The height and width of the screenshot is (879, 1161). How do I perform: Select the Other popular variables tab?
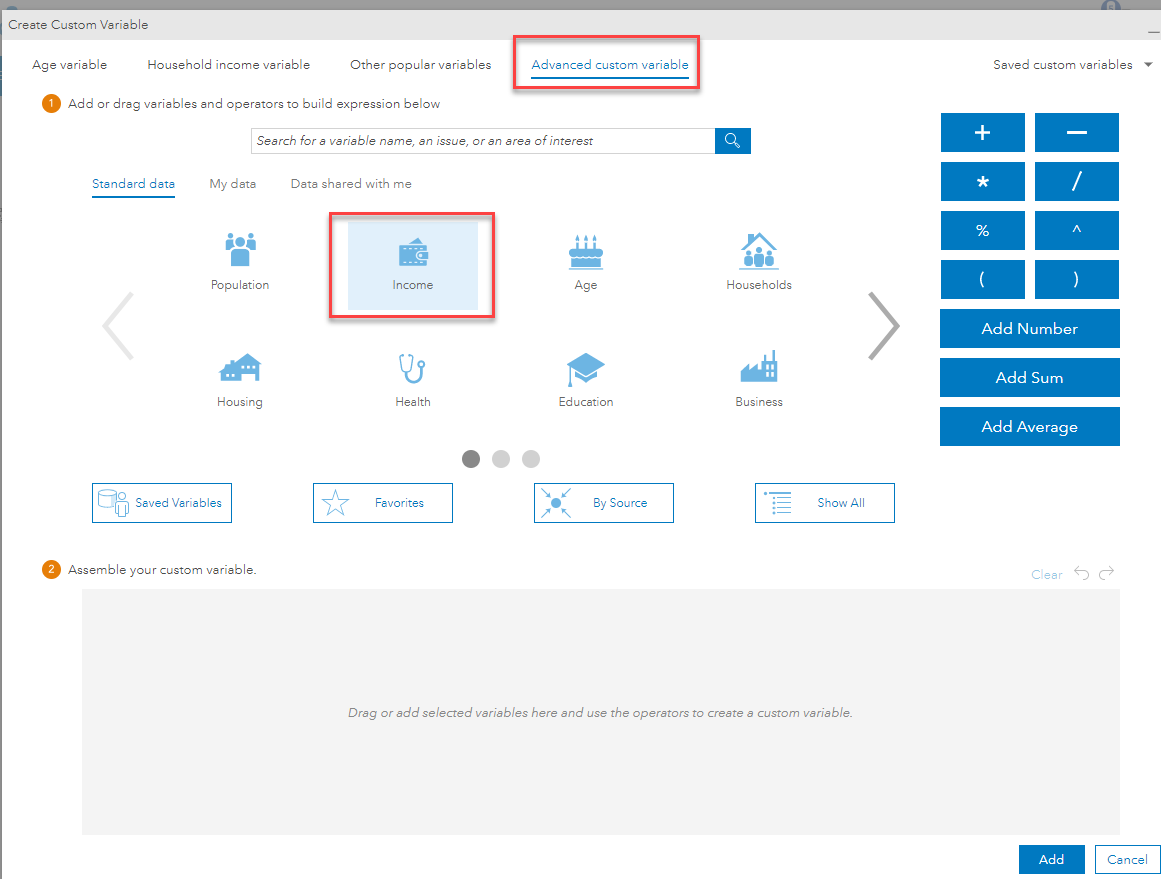(420, 64)
